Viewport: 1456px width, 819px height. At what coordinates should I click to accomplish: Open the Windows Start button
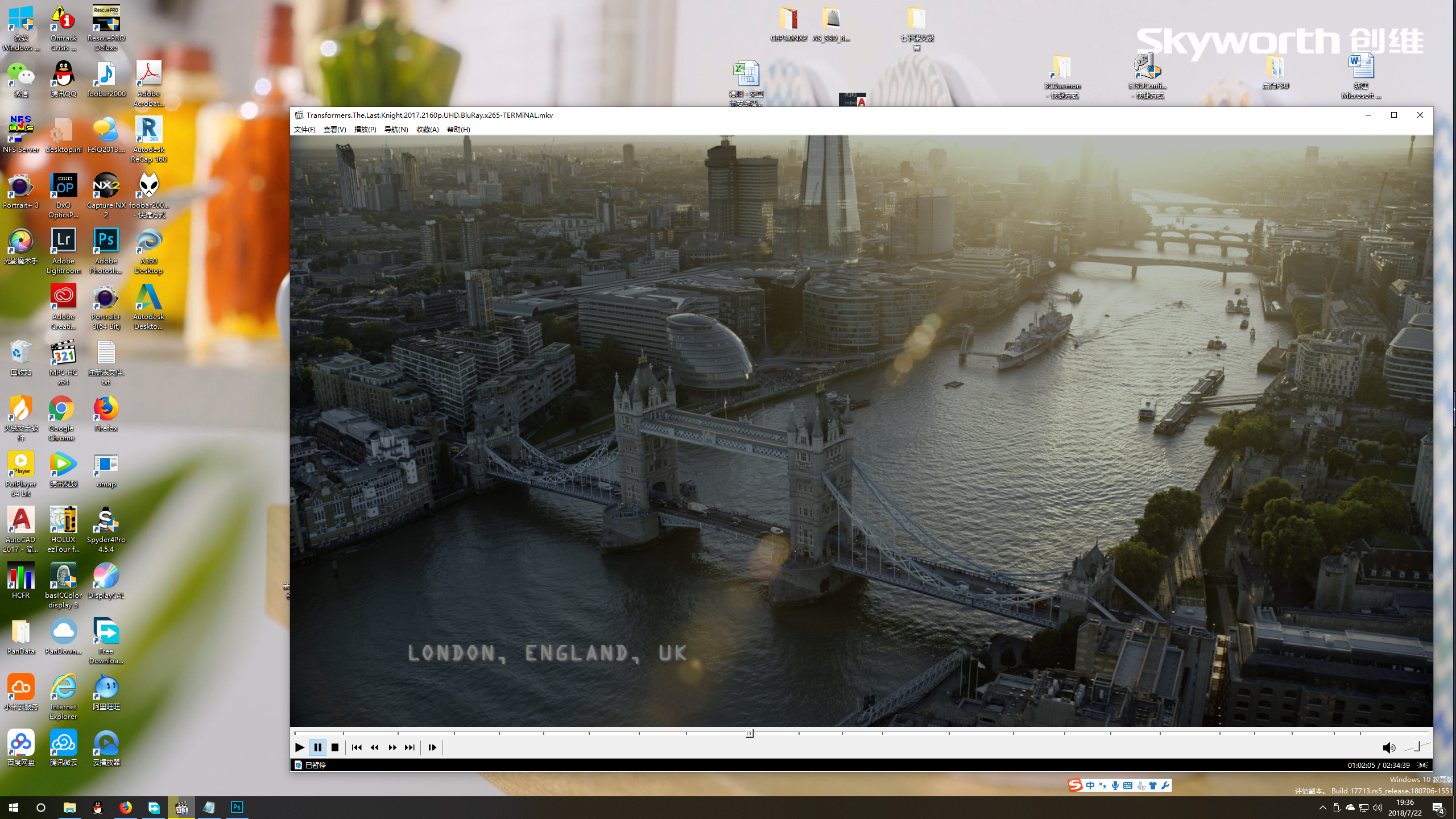click(14, 808)
